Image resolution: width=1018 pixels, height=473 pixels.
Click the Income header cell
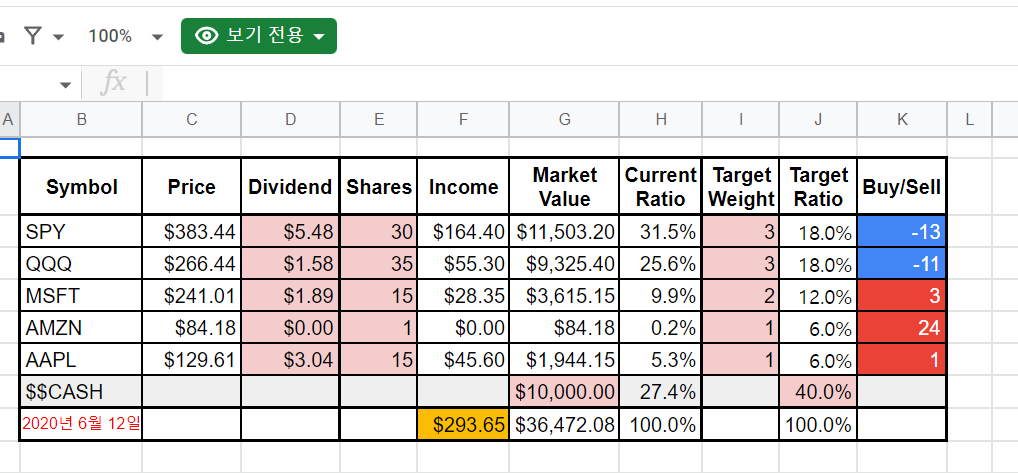click(463, 186)
